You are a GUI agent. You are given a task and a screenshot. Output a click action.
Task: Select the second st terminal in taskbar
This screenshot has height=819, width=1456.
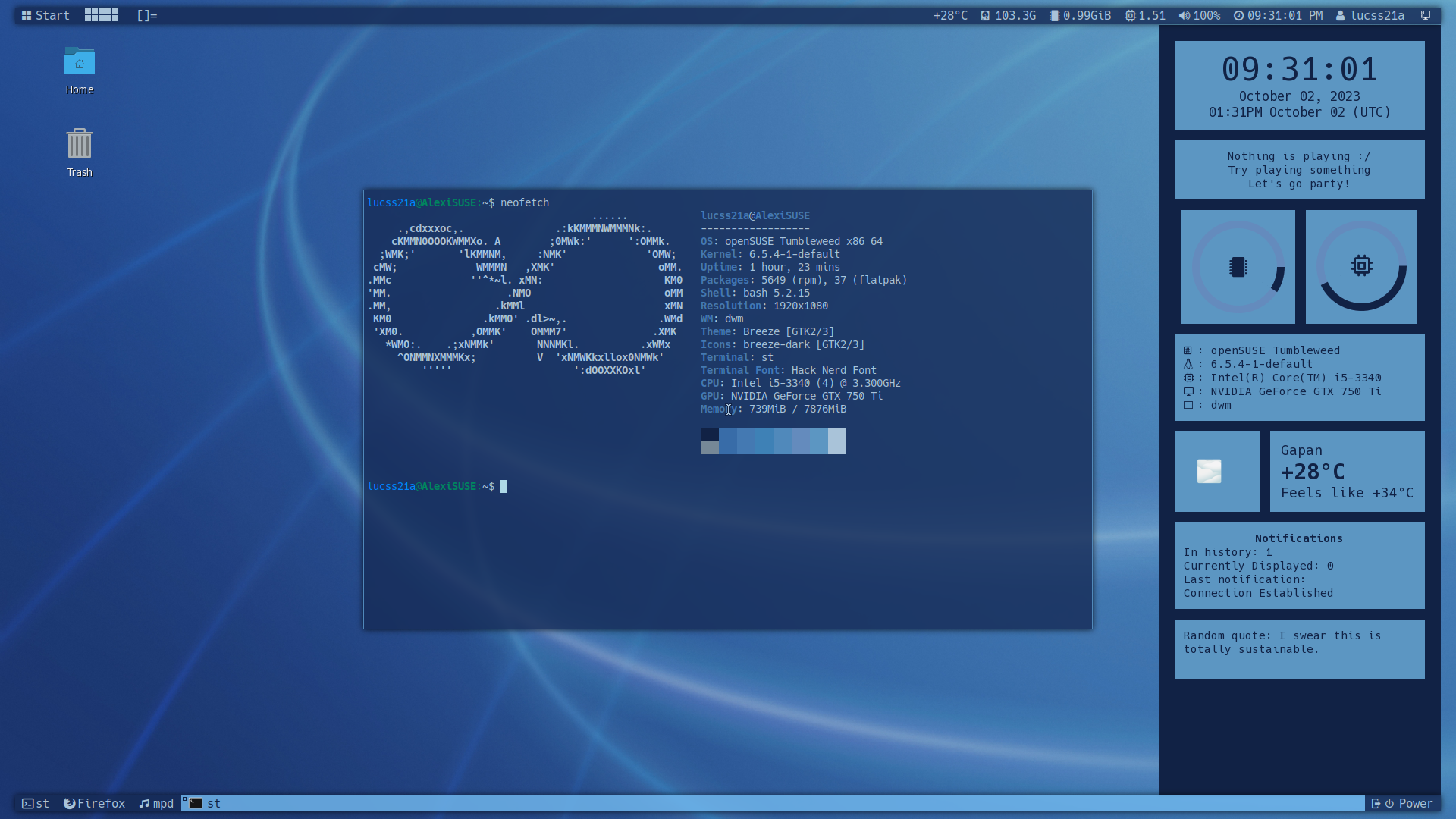(204, 802)
